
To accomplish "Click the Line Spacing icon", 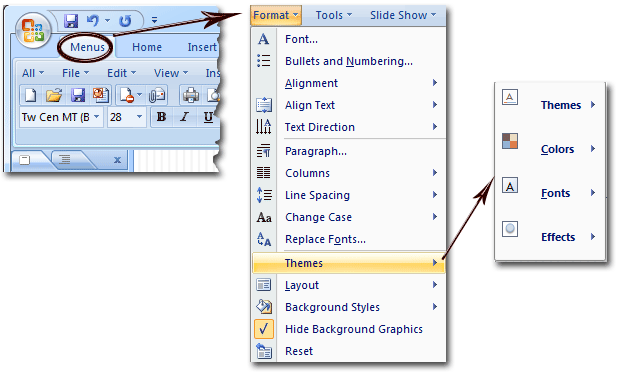I will tap(264, 195).
